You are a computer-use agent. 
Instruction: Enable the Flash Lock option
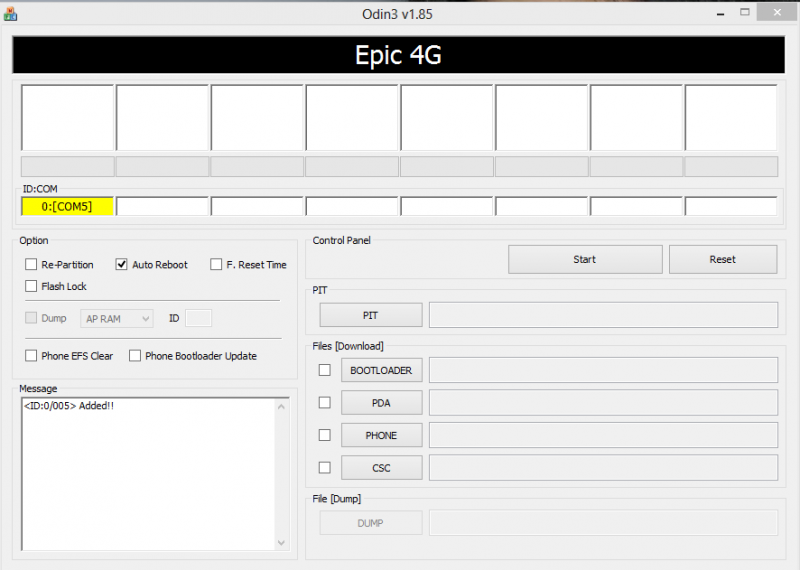click(x=32, y=287)
